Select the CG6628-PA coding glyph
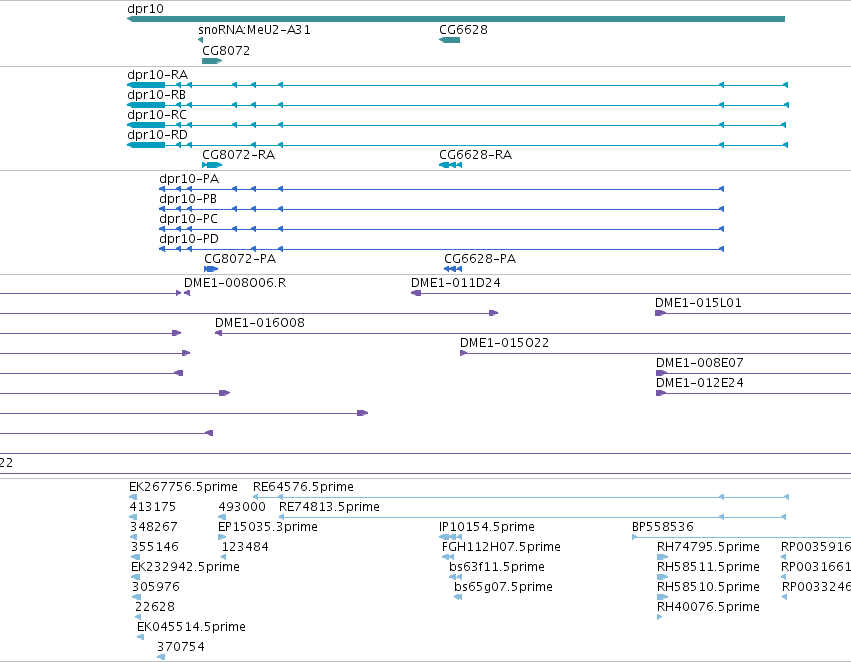The width and height of the screenshot is (851, 662). [x=453, y=269]
